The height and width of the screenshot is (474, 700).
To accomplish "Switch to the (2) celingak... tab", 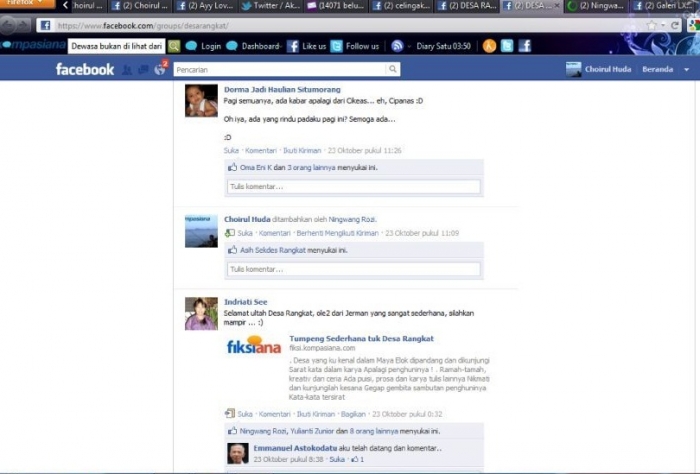I will (x=401, y=6).
